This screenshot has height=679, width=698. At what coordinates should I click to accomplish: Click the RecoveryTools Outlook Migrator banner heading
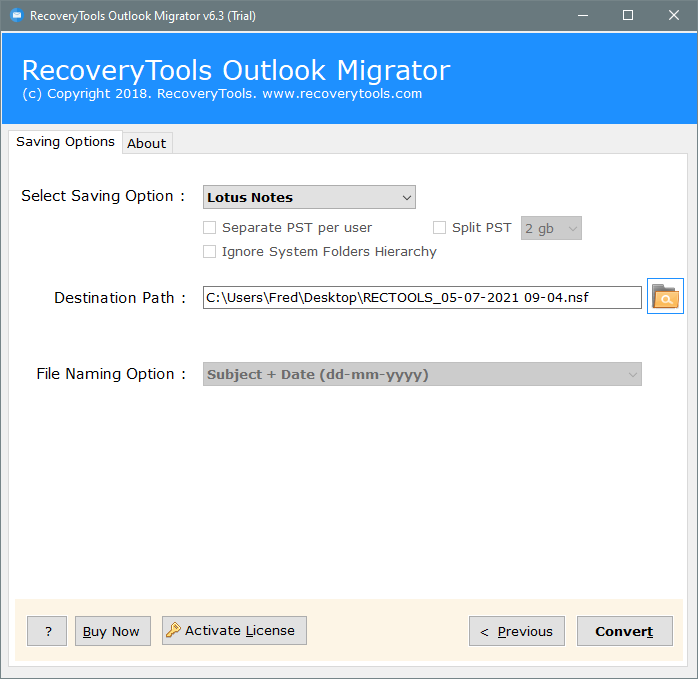click(x=236, y=70)
